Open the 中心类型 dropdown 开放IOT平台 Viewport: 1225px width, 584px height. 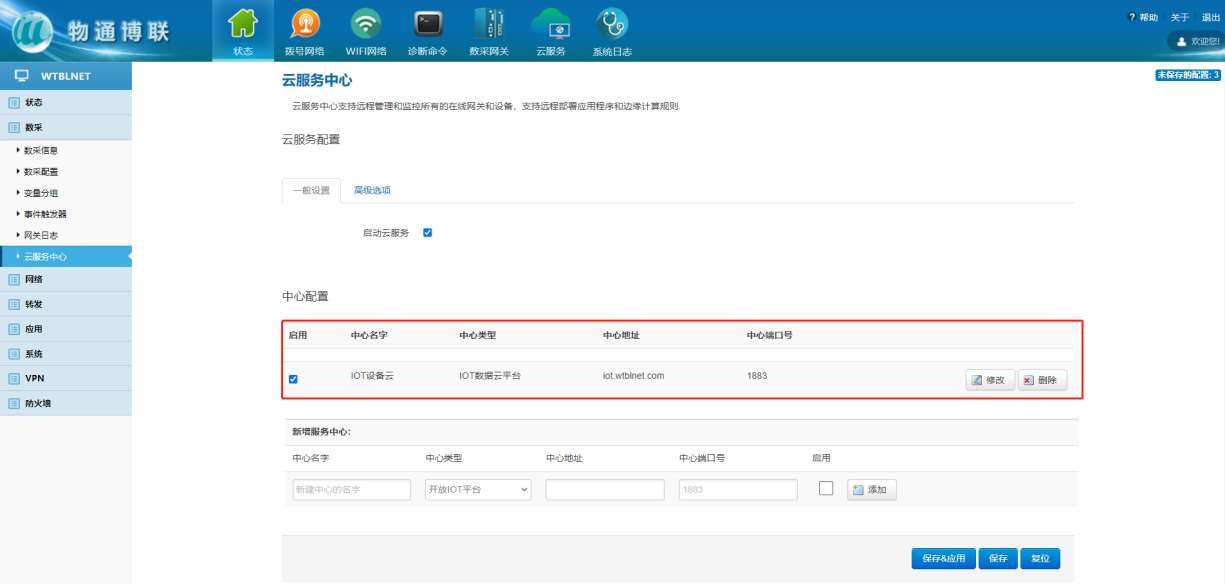coord(478,490)
